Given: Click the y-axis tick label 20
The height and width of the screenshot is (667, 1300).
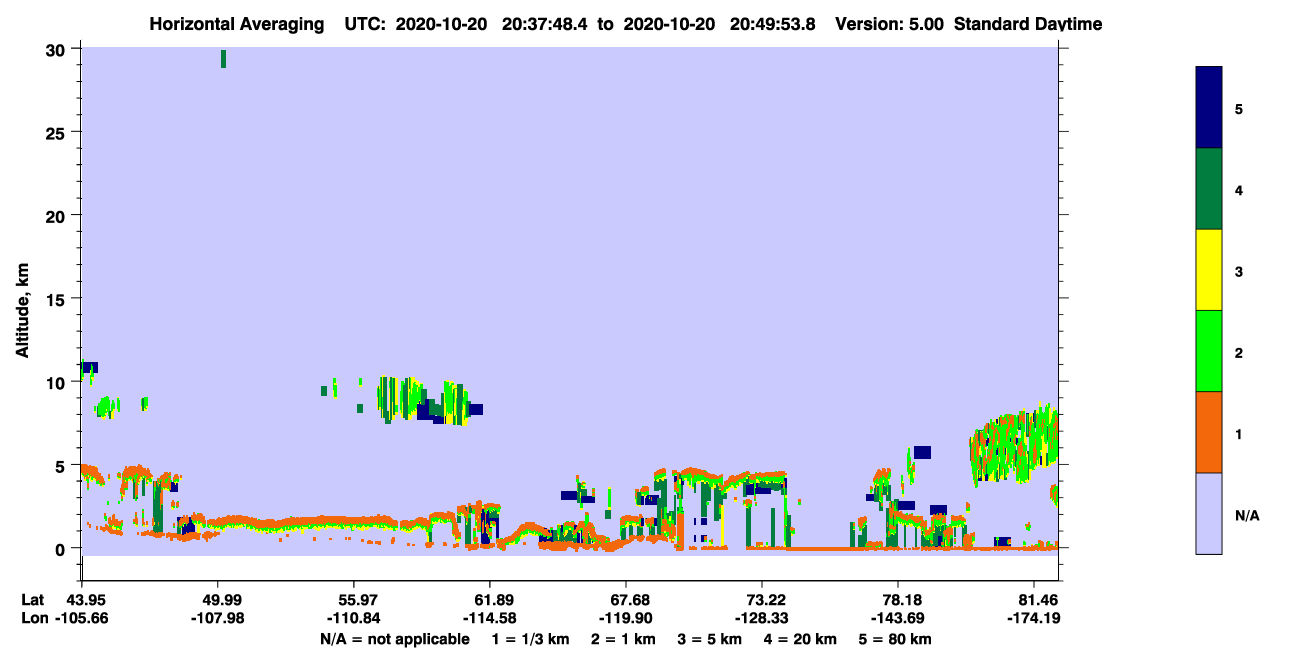Looking at the screenshot, I should point(57,216).
